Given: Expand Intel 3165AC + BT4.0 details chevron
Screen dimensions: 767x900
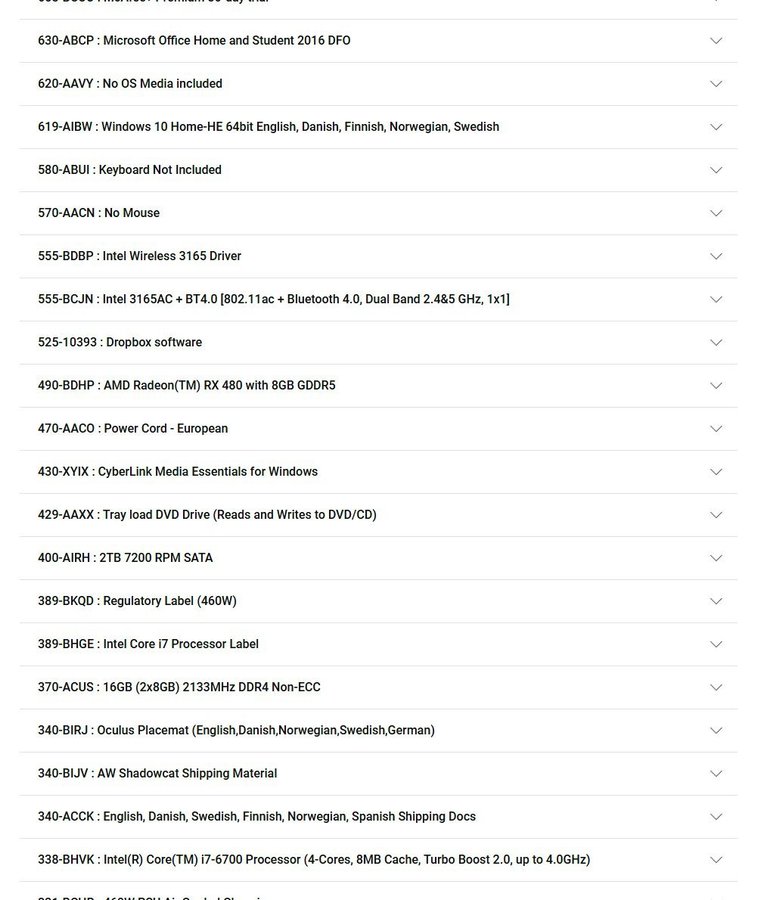Looking at the screenshot, I should [x=716, y=299].
